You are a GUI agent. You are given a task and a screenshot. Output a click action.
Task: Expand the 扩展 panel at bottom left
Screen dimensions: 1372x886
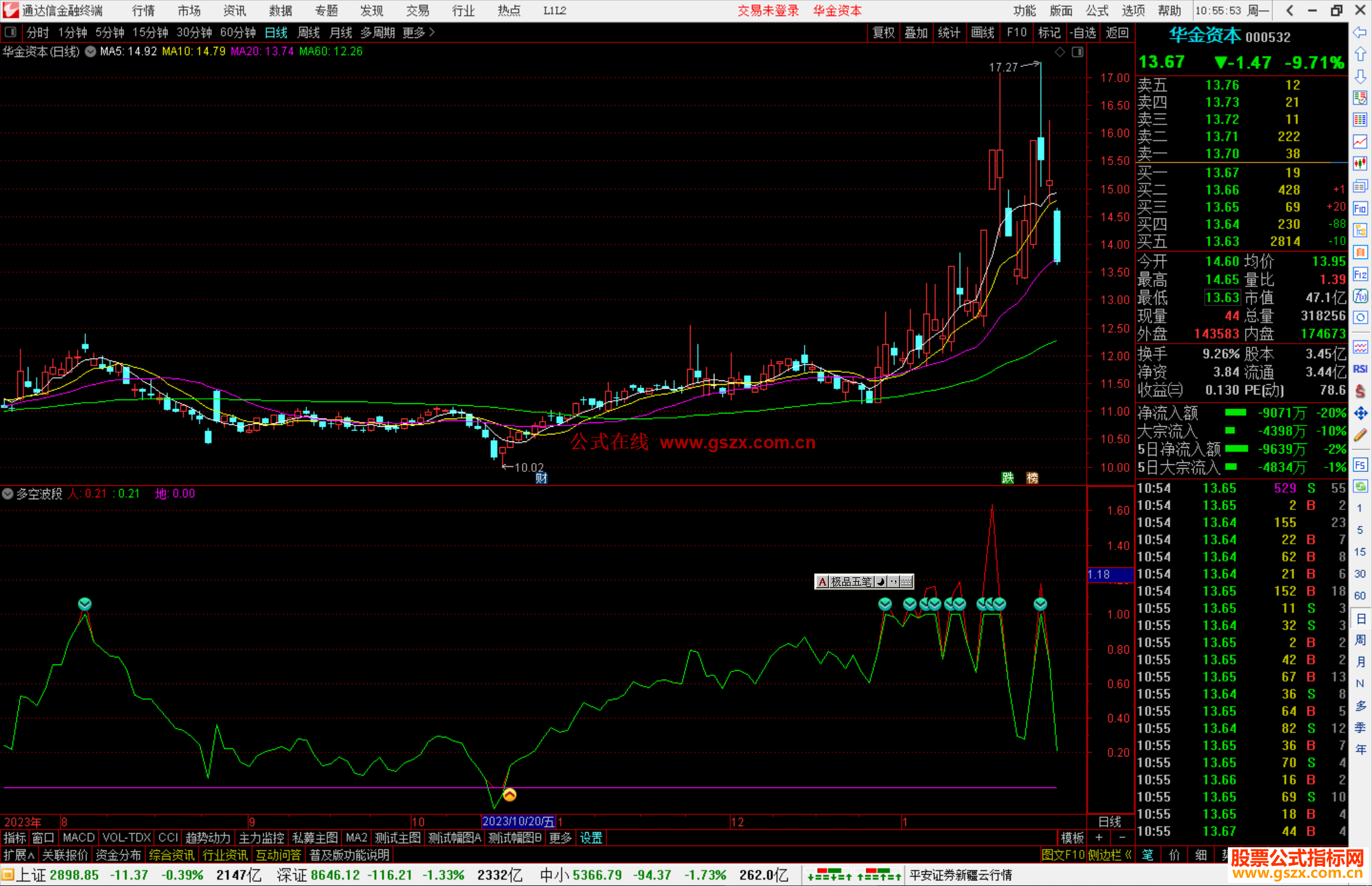(19, 855)
